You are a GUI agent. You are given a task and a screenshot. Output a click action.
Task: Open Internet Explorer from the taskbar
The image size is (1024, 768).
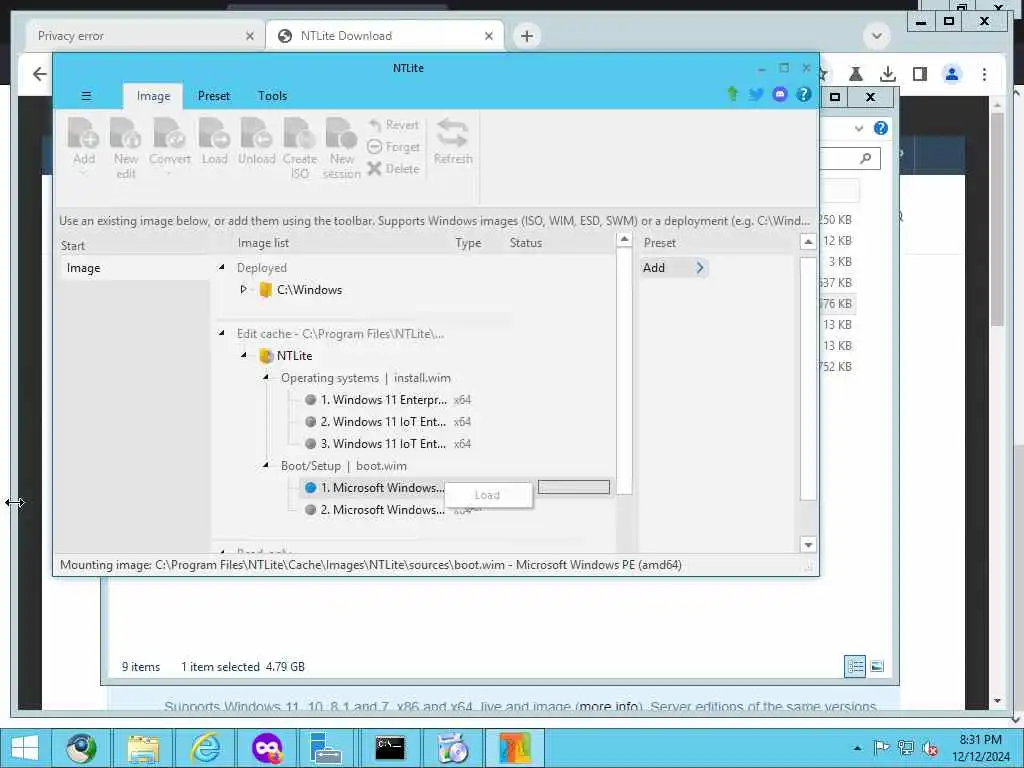(205, 748)
